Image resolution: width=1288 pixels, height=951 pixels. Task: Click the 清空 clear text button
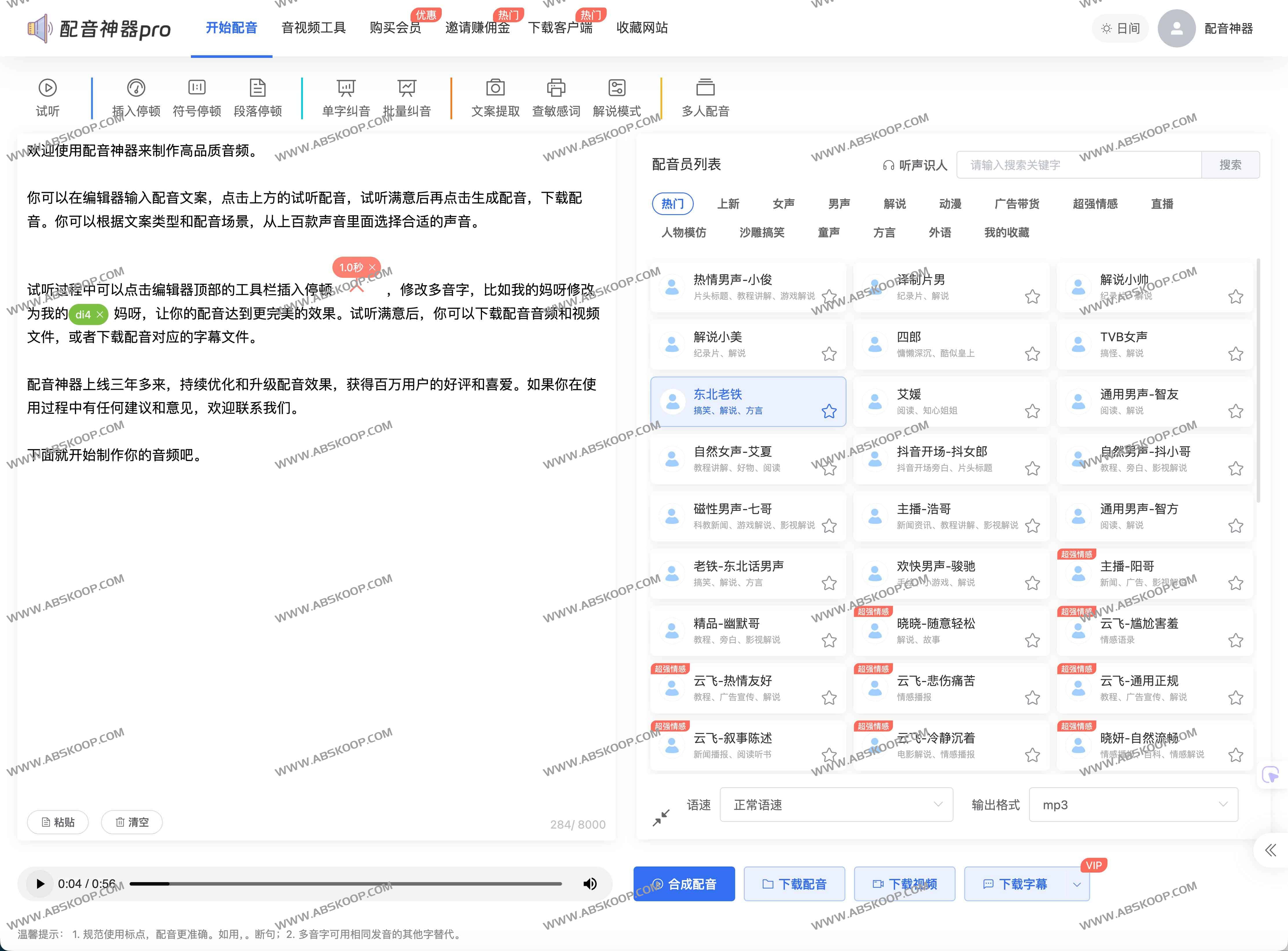(132, 822)
